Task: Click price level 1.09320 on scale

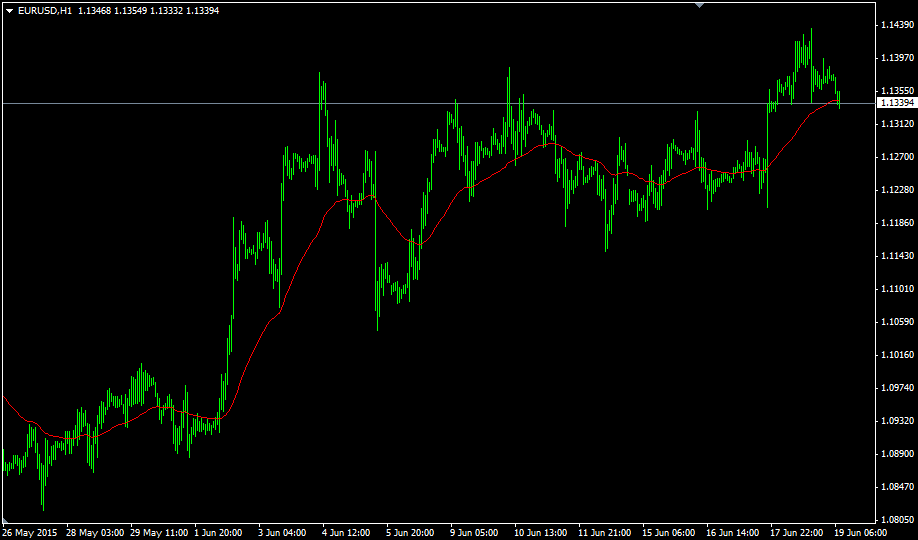Action: point(898,421)
